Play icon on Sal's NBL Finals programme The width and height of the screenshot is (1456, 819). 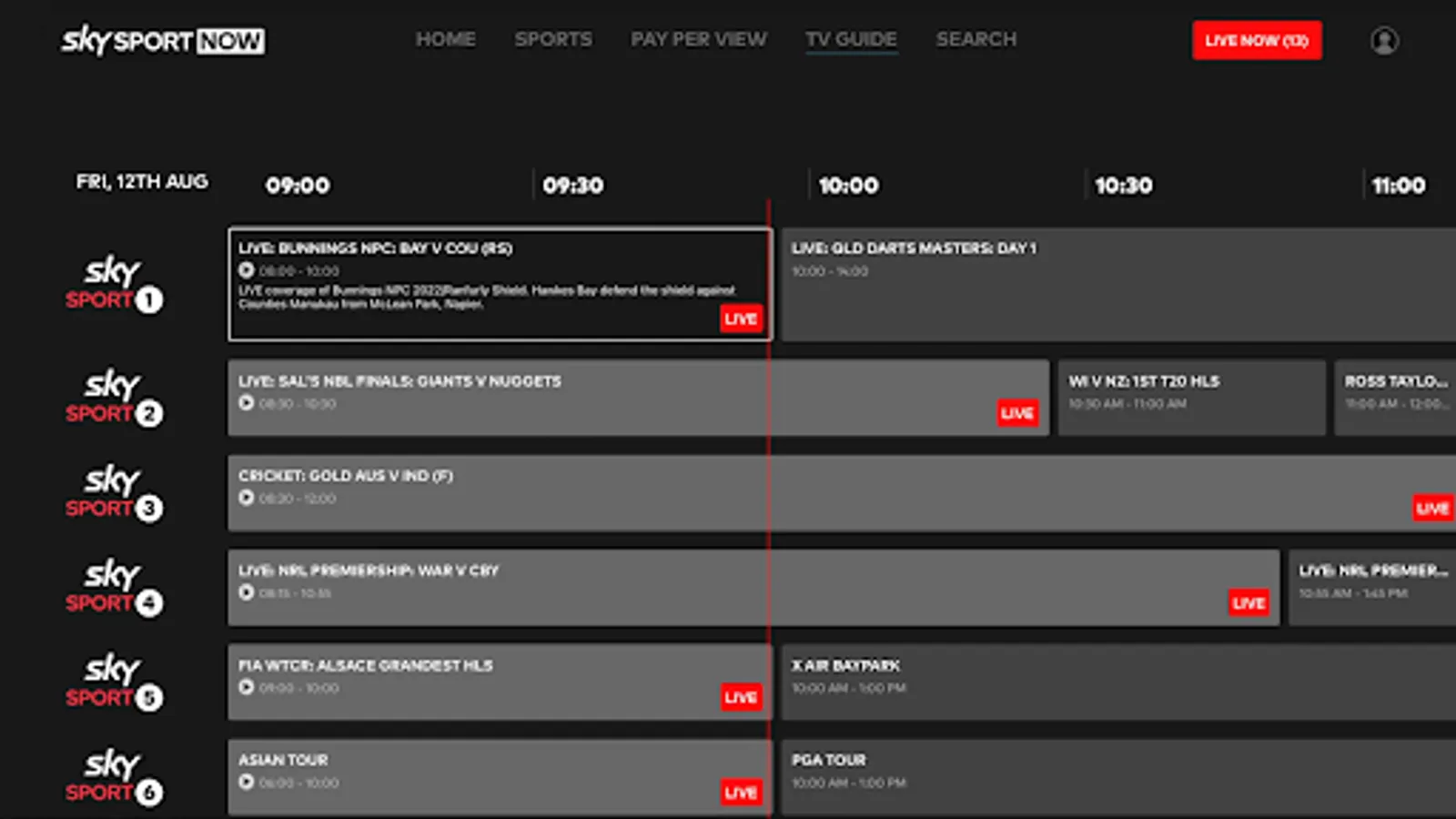(x=246, y=402)
